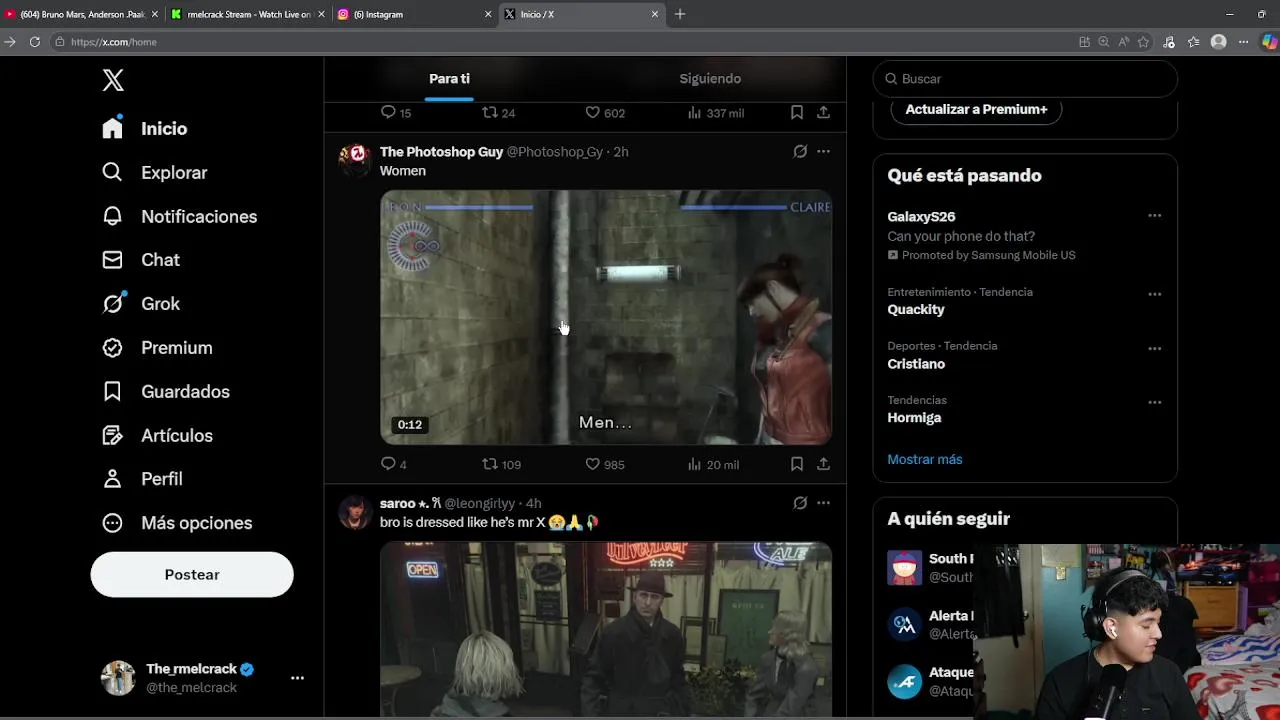
Task: Open Premium in the sidebar
Action: [158, 348]
